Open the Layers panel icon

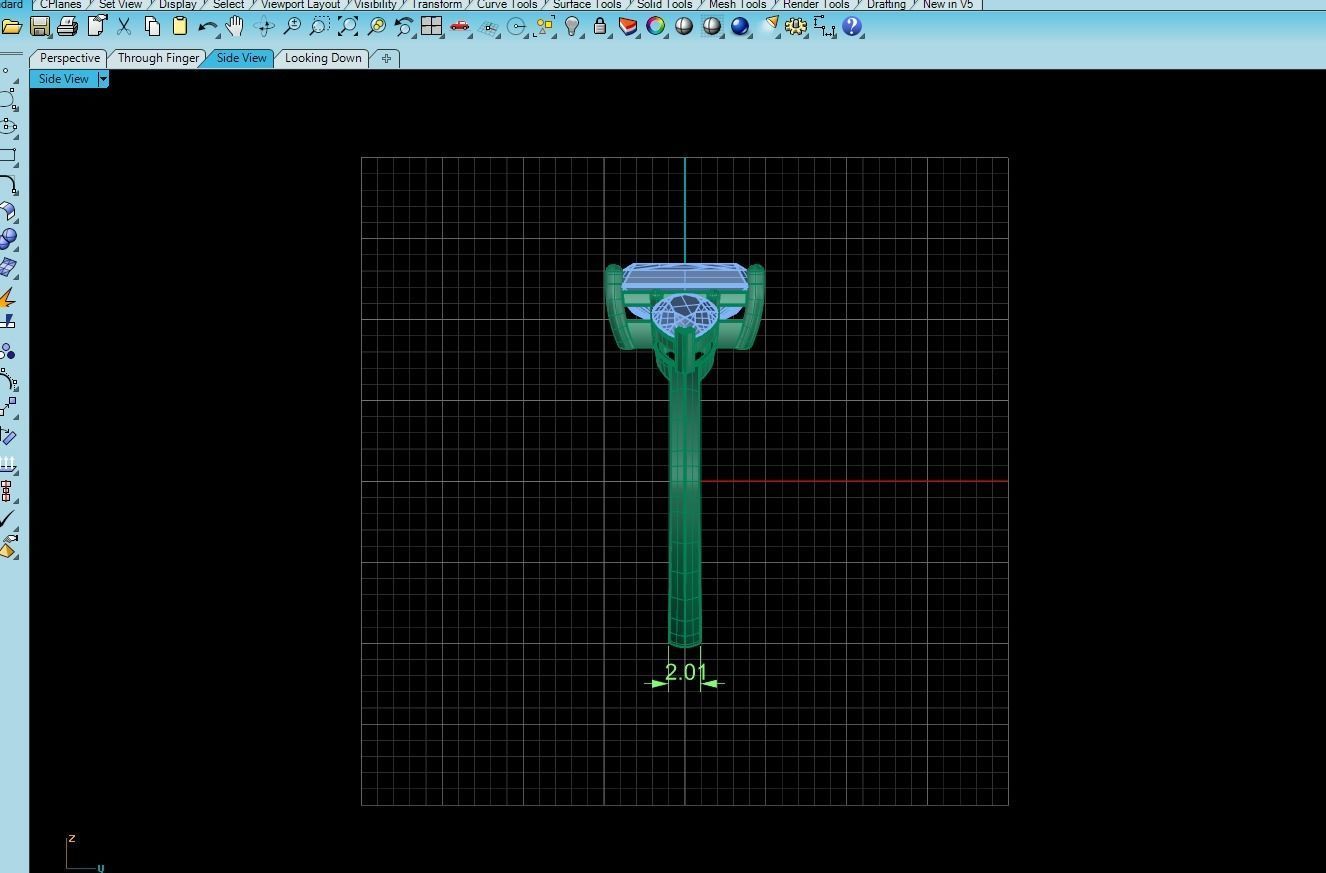628,27
